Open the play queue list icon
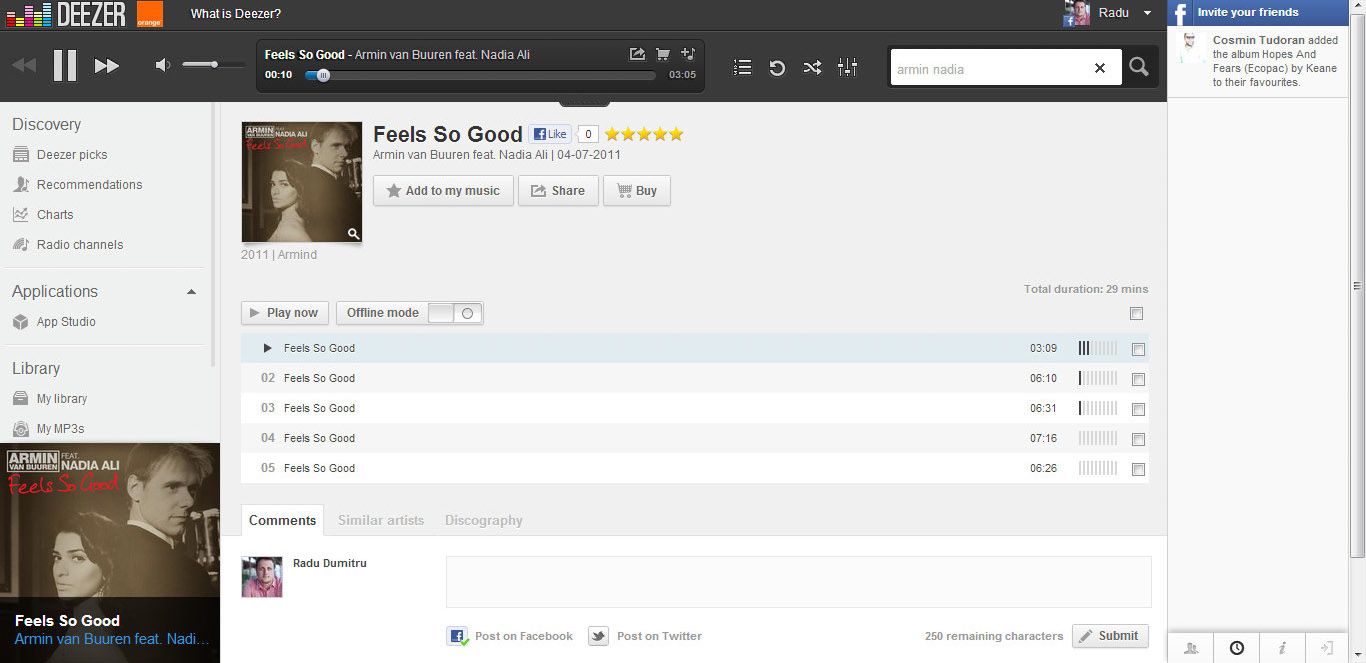Image resolution: width=1366 pixels, height=663 pixels. point(742,67)
